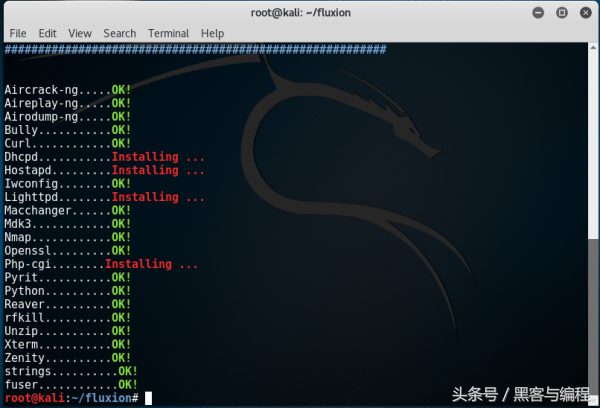
Task: Click the Unzip OK line
Action: 68,331
